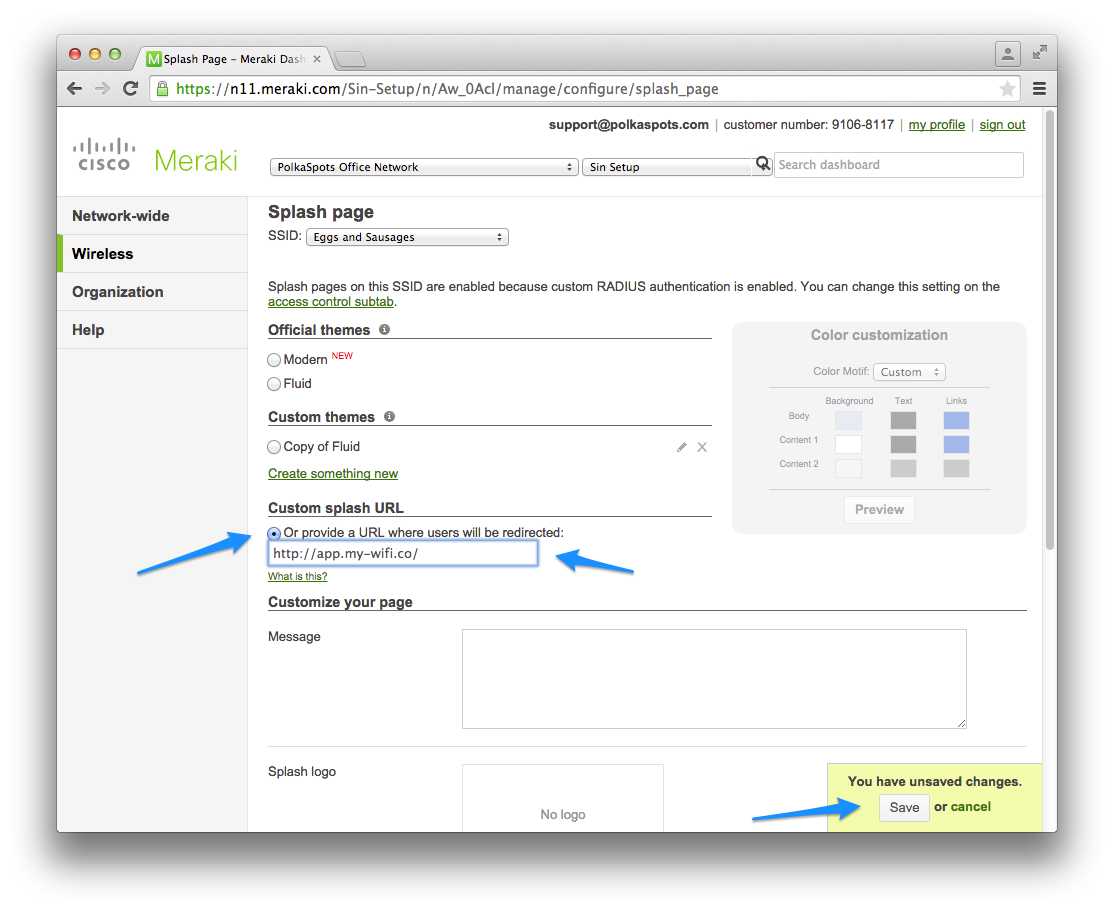Click the Content 1 Background swatch
Image resolution: width=1114 pixels, height=911 pixels.
848,445
